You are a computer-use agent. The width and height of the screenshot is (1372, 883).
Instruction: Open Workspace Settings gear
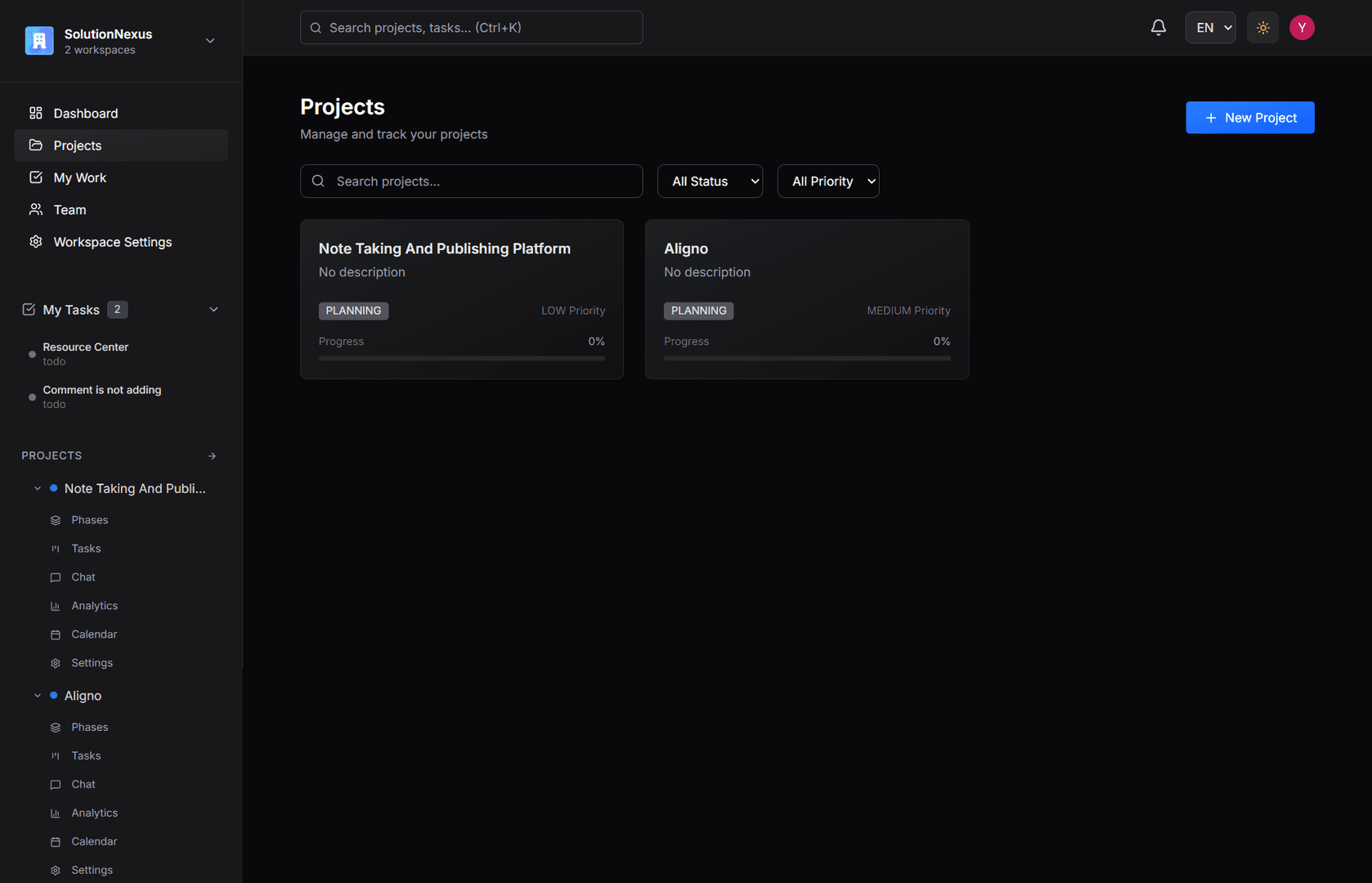(36, 242)
